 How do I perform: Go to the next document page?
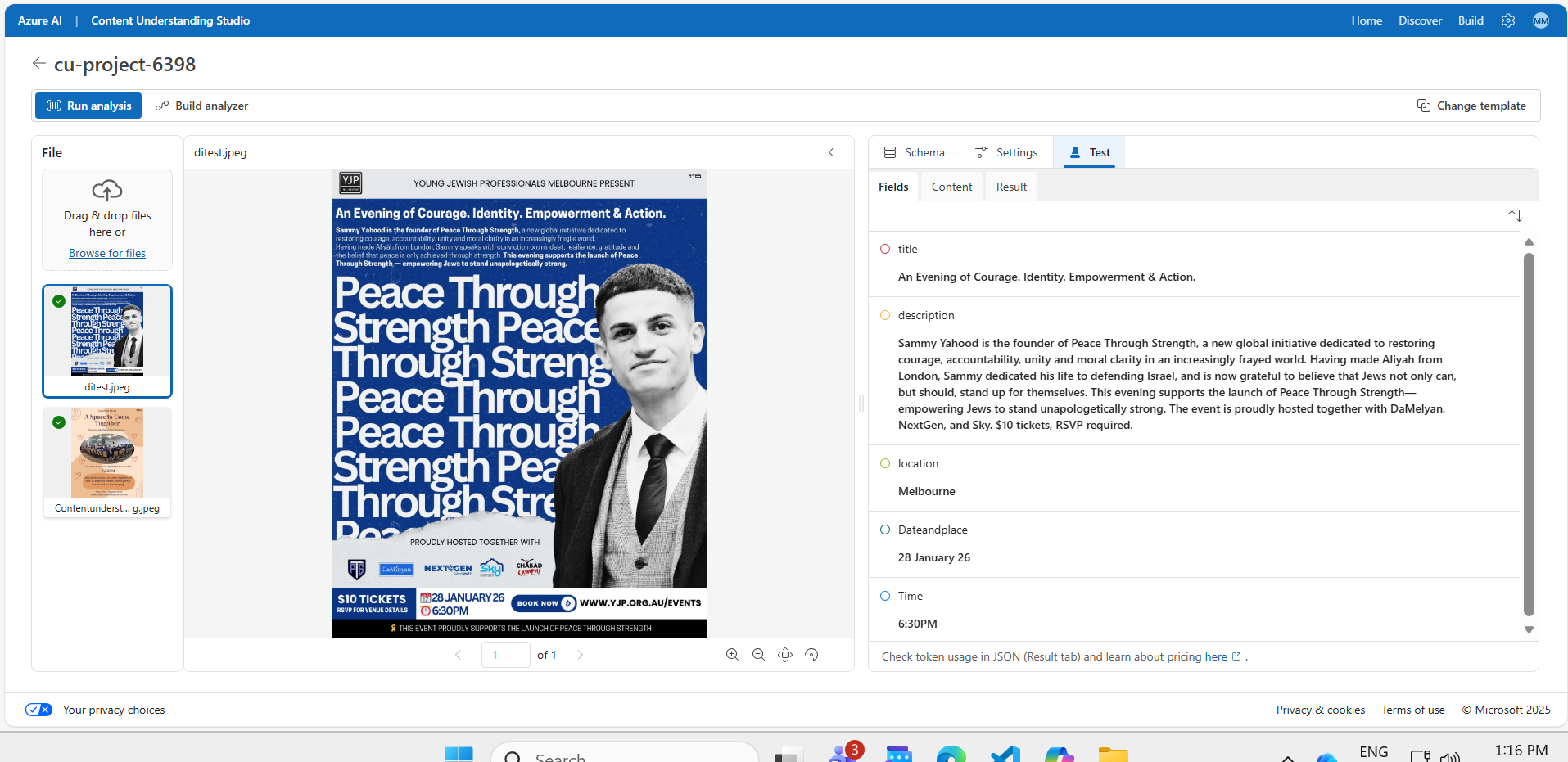[x=581, y=655]
